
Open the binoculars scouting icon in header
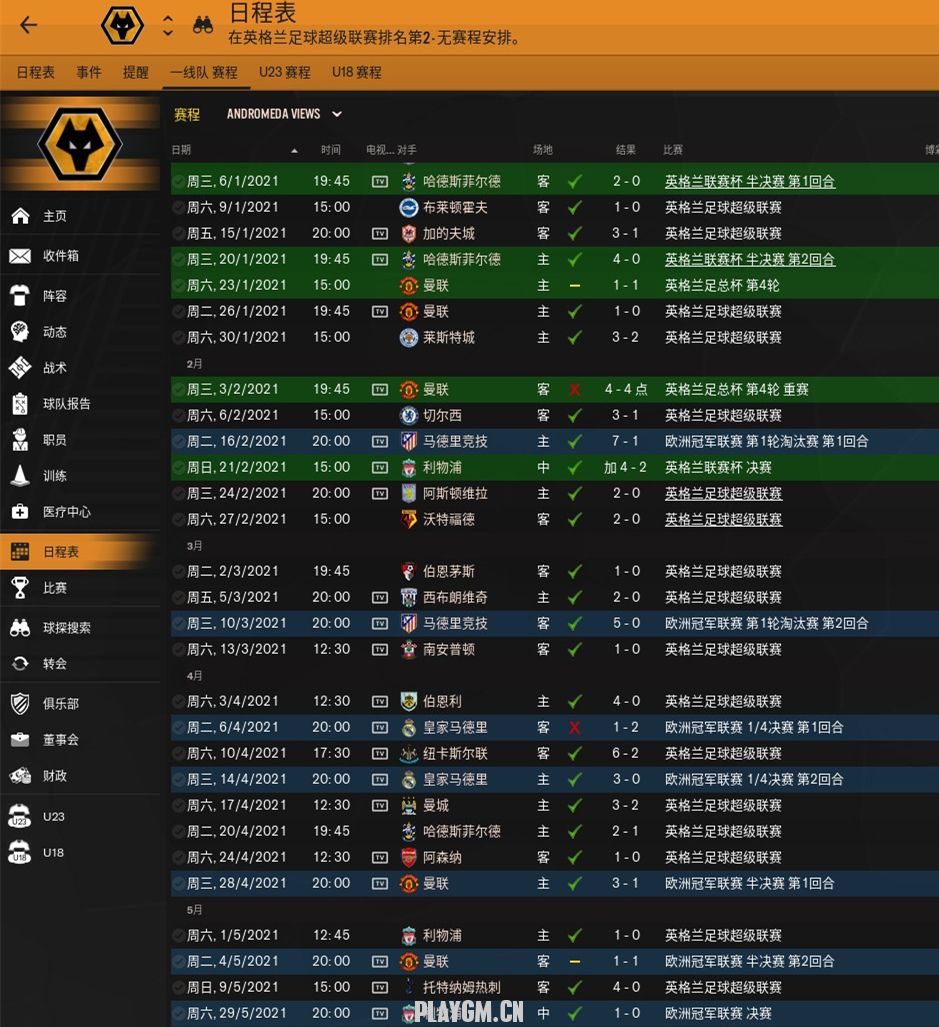(203, 26)
